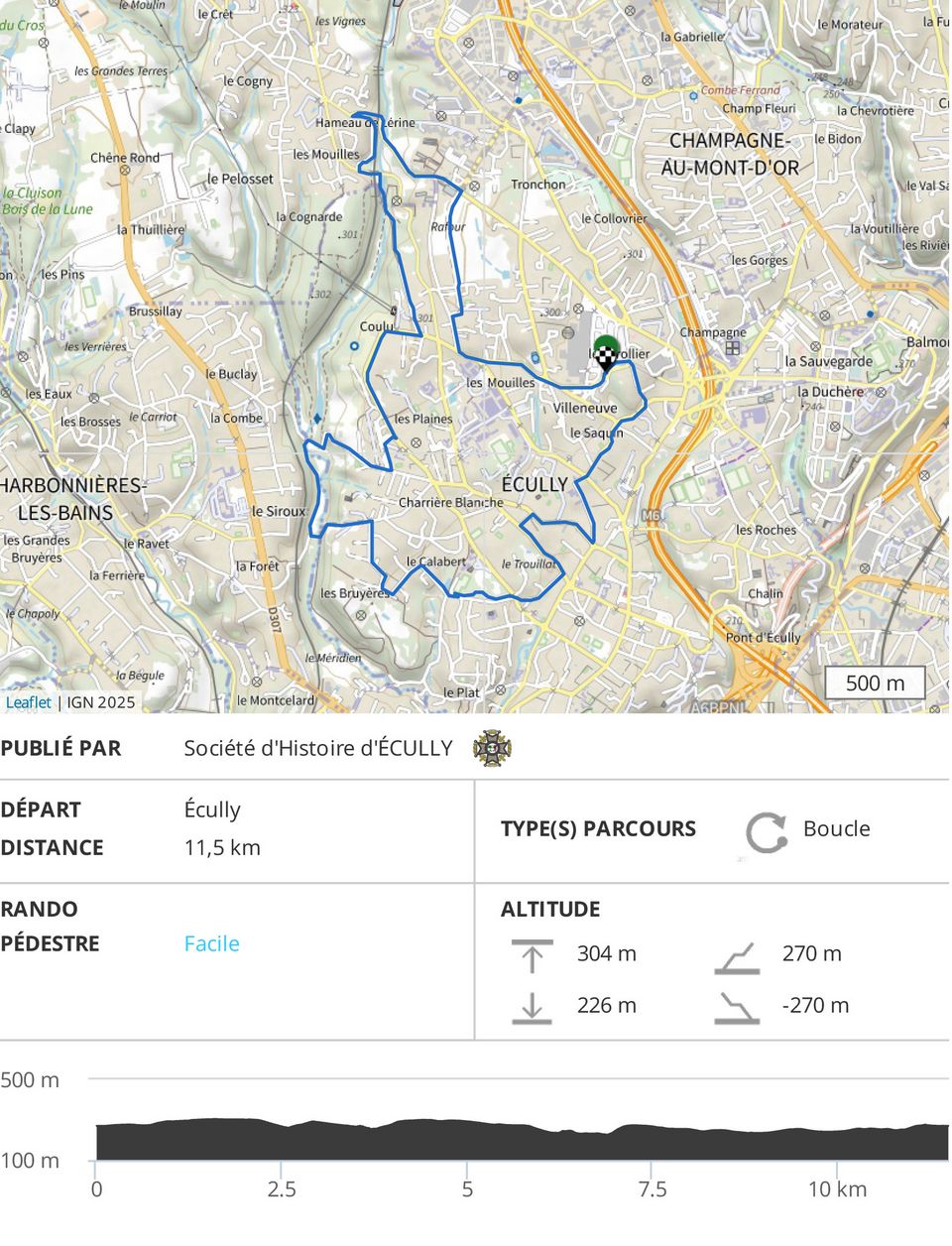Click the Facile difficulty link
The width and height of the screenshot is (952, 1246).
coord(211,943)
